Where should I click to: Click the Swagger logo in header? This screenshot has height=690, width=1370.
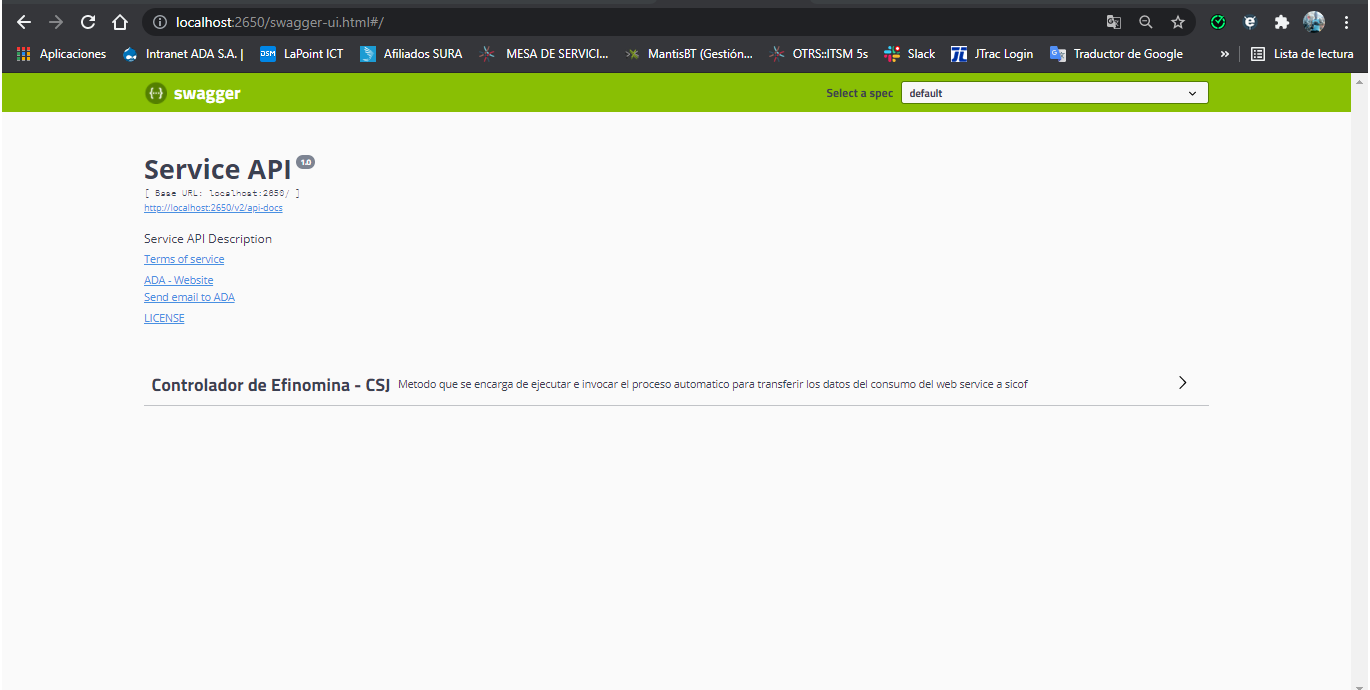193,93
